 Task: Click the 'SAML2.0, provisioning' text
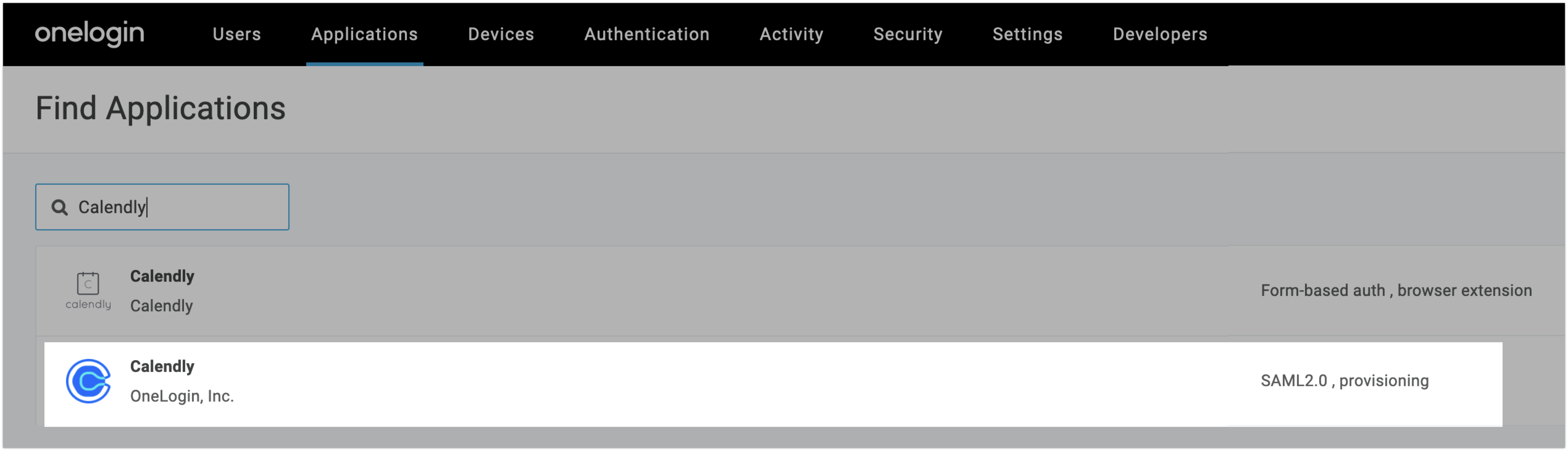[1344, 381]
